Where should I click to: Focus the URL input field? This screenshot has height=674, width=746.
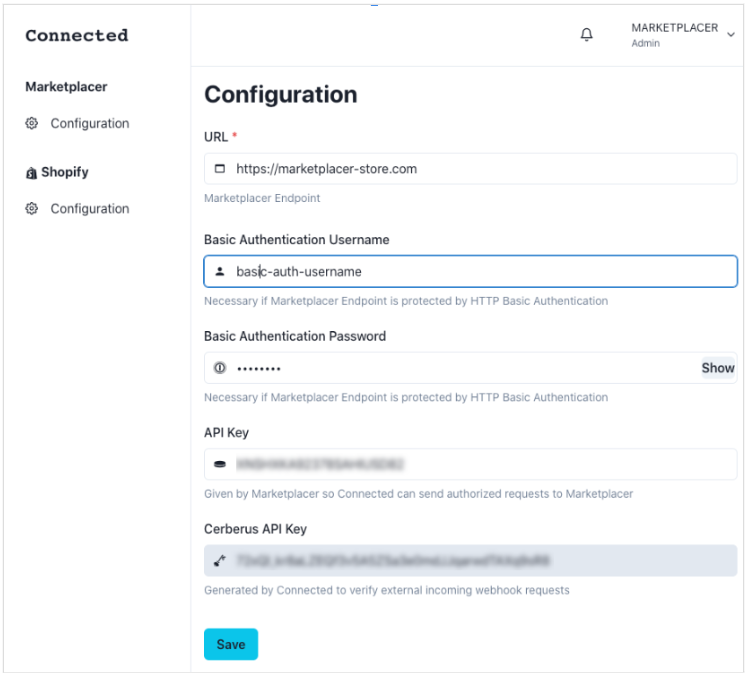coord(471,169)
